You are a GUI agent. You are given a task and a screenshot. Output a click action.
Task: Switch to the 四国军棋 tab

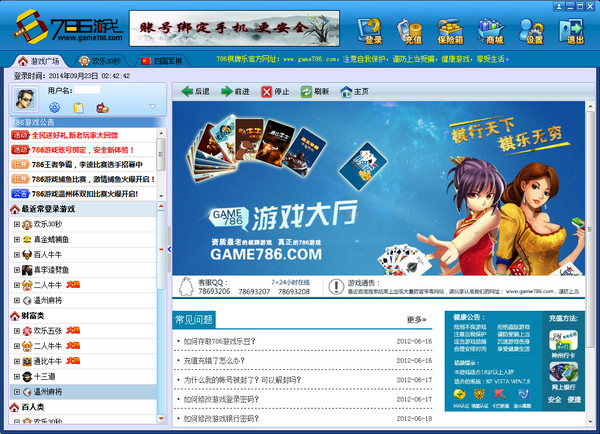coord(161,61)
